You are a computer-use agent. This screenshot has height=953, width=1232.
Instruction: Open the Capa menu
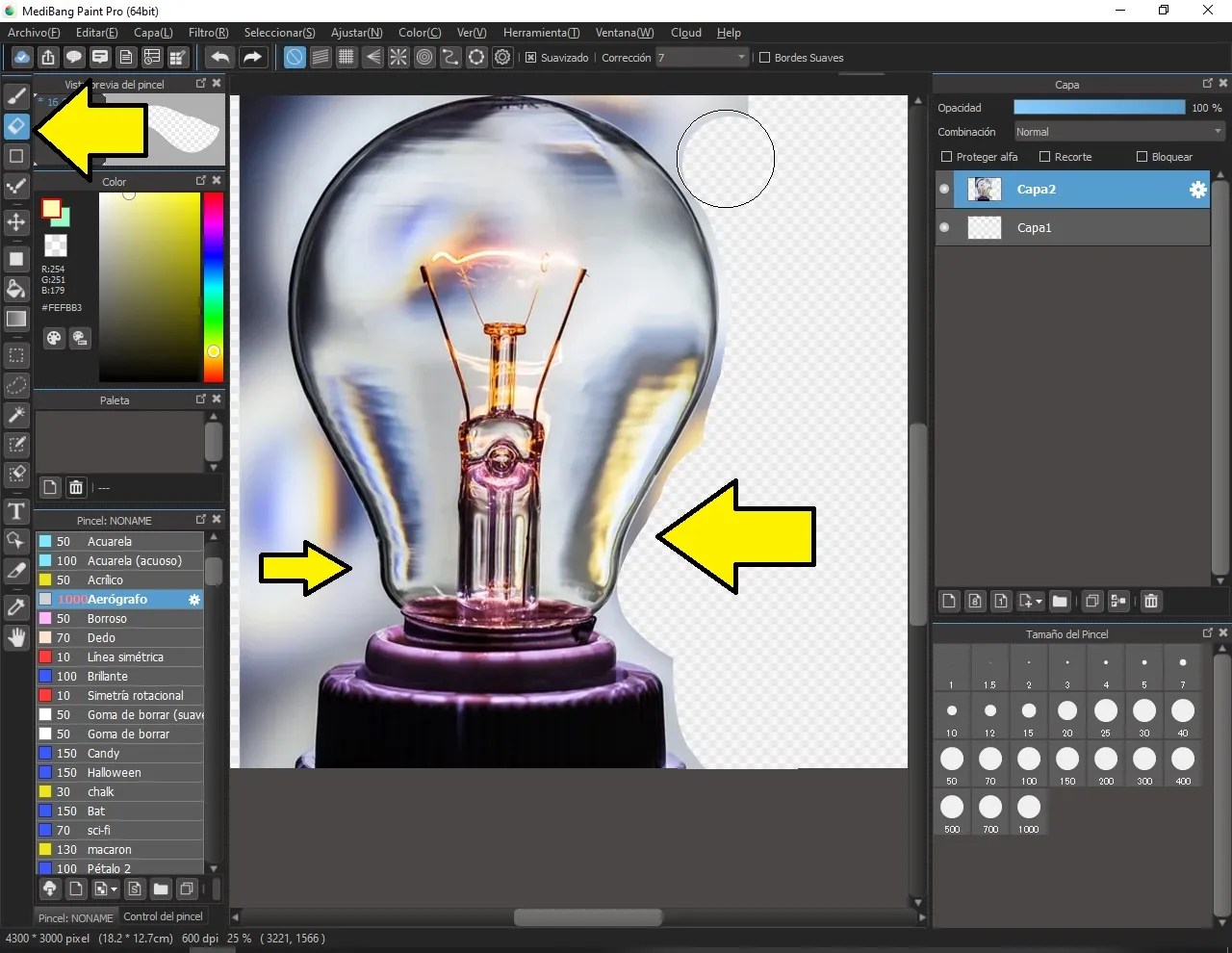click(x=153, y=33)
